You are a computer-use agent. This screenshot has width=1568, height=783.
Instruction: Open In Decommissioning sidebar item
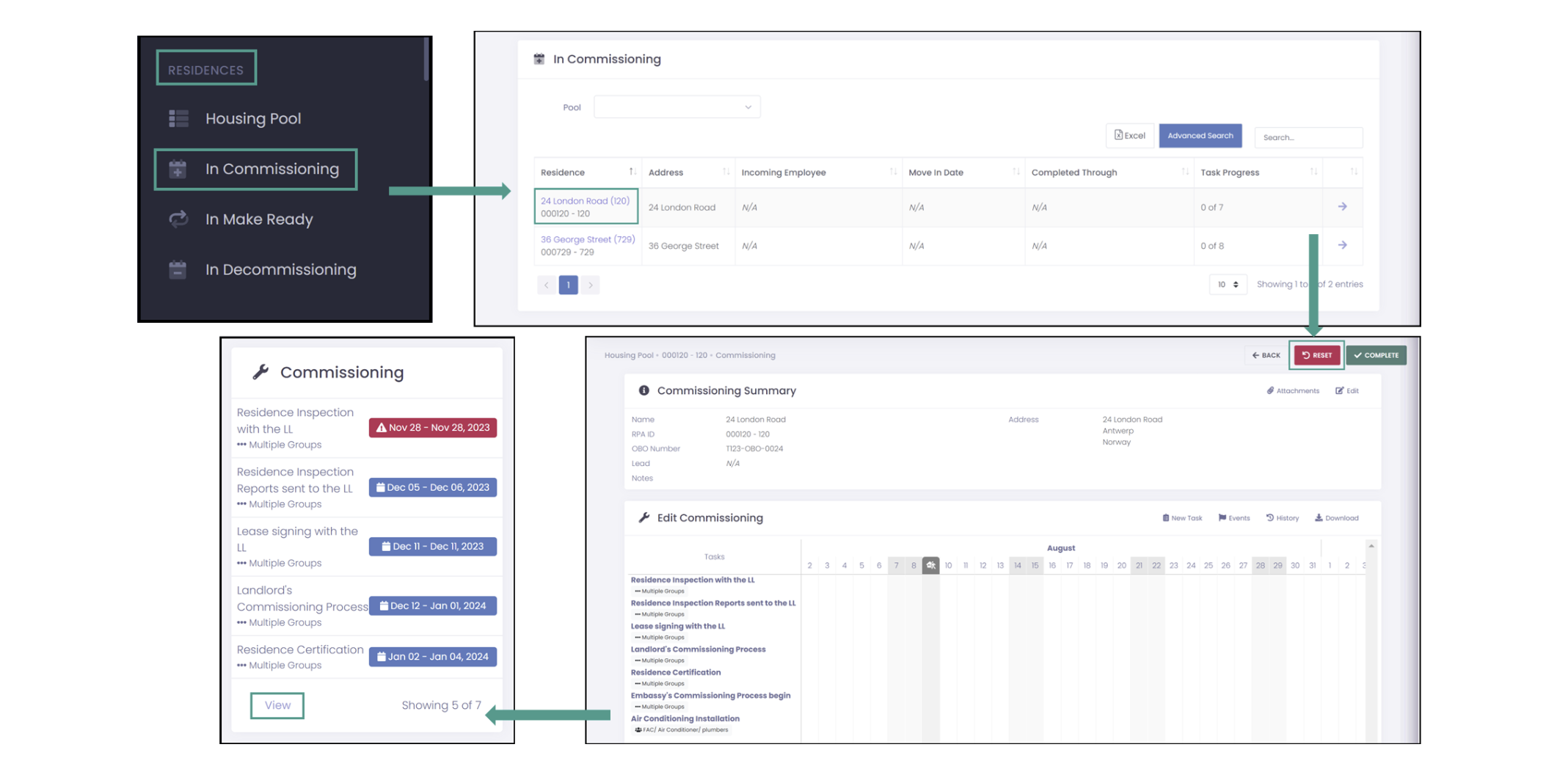[280, 269]
